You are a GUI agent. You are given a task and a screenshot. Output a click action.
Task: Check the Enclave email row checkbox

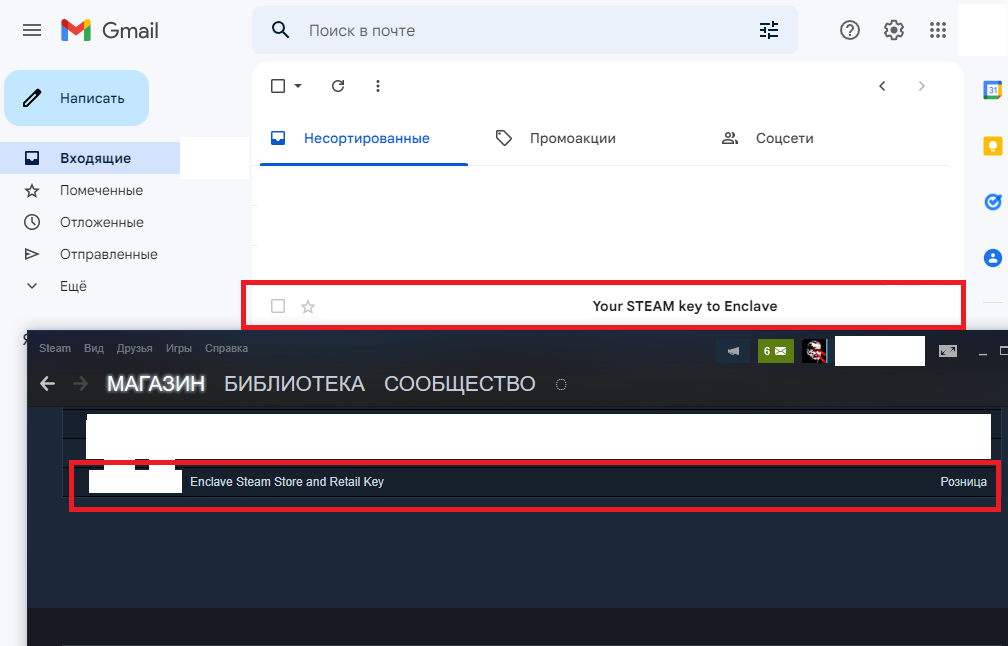point(278,306)
